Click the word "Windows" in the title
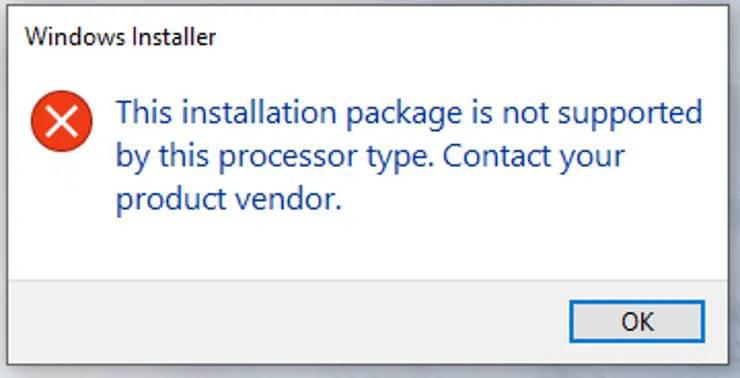 [x=76, y=37]
